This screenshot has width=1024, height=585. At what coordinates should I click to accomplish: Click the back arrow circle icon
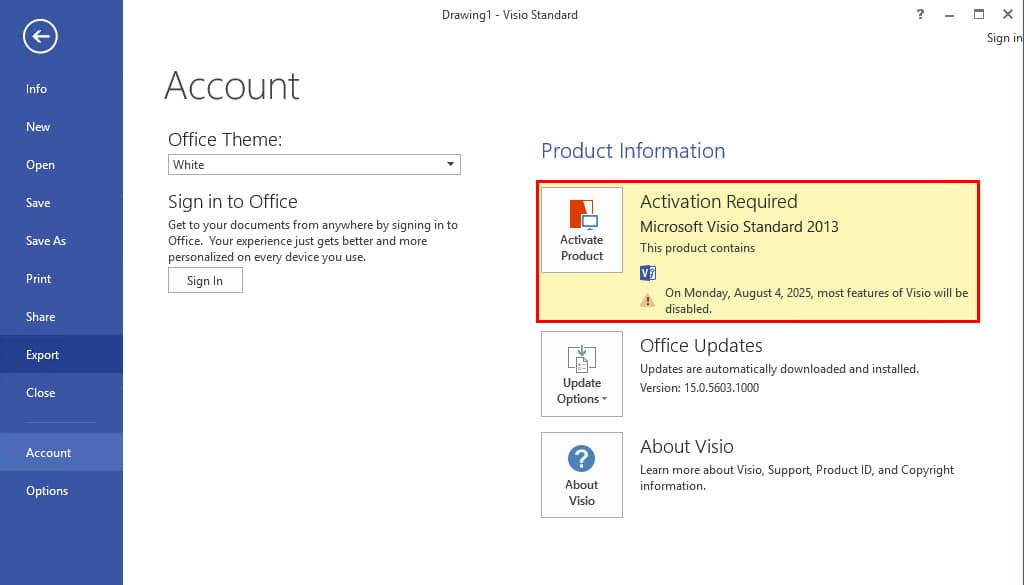pos(40,37)
